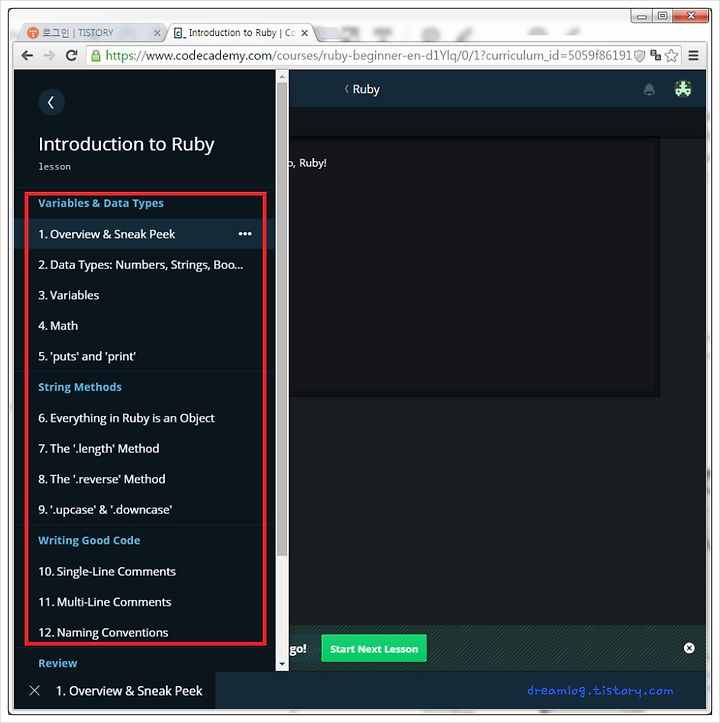Open lesson 4. Math
The image size is (720, 723).
click(144, 326)
